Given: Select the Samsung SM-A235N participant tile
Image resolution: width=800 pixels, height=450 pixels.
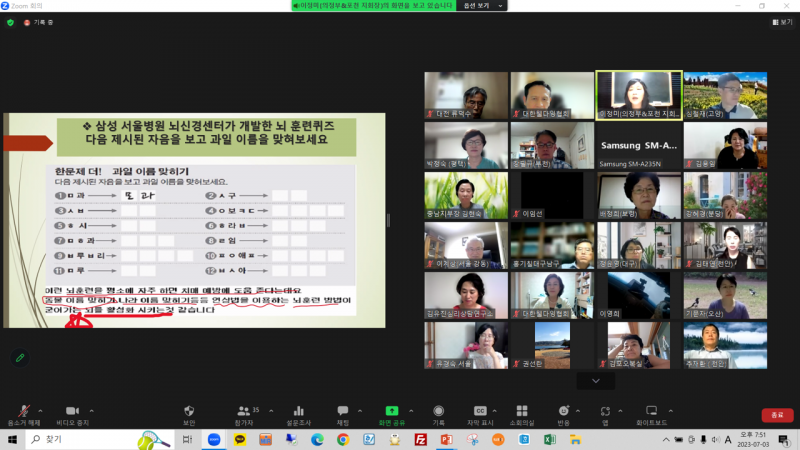Looking at the screenshot, I should [x=638, y=146].
